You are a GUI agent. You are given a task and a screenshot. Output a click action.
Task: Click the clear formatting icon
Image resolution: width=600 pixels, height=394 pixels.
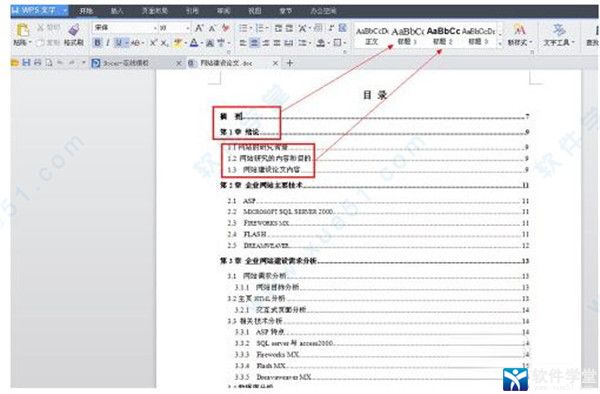click(x=226, y=28)
